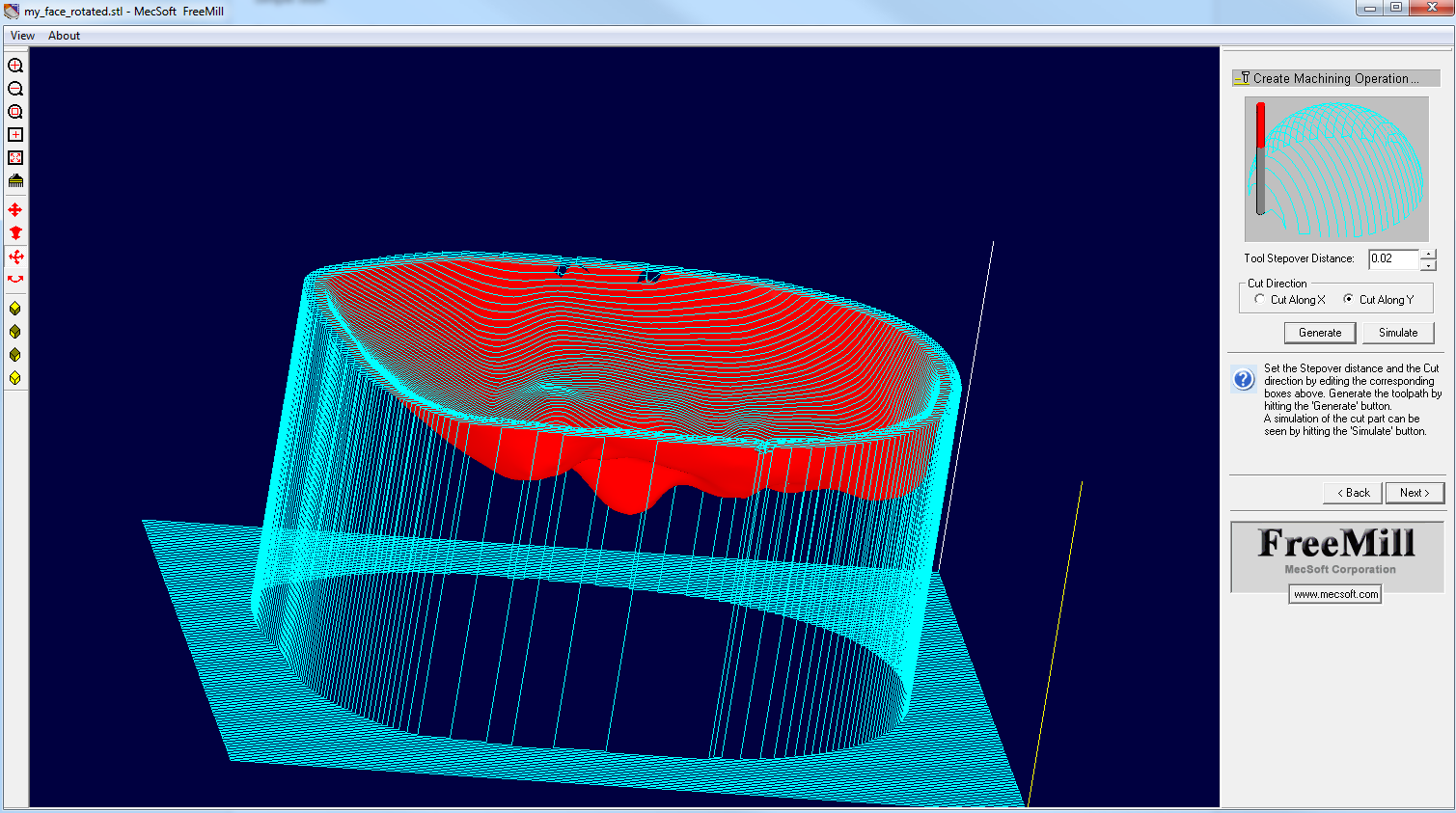Choose the second yellow cube view icon
This screenshot has width=1456, height=813.
(x=15, y=332)
